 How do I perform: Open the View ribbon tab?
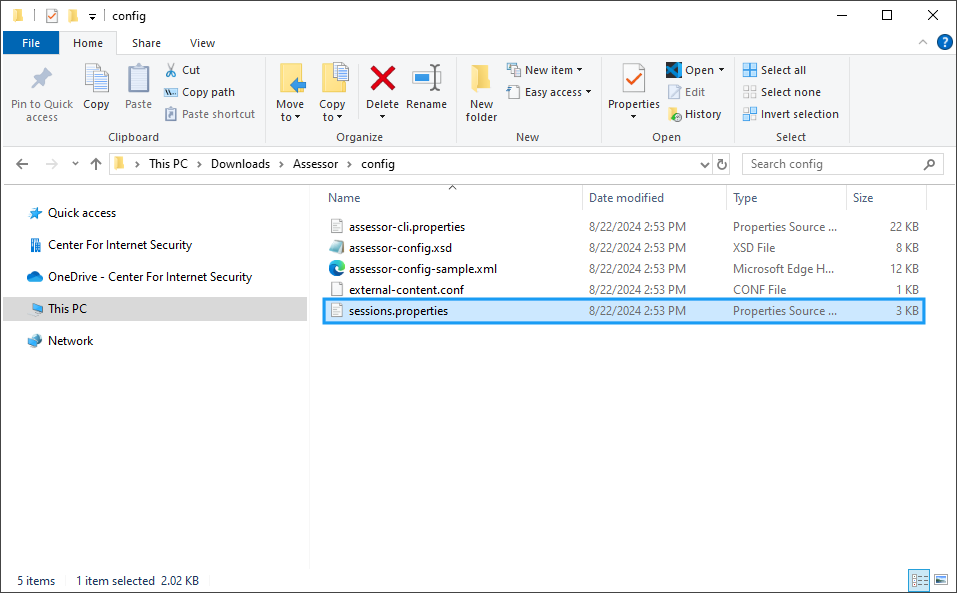202,43
